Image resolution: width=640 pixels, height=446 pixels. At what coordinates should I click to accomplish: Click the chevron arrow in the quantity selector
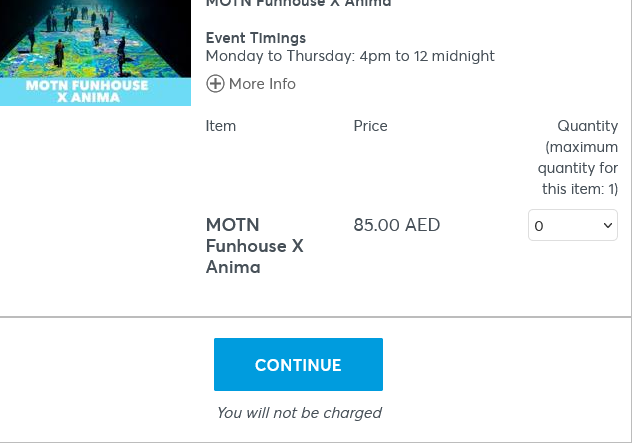[607, 225]
